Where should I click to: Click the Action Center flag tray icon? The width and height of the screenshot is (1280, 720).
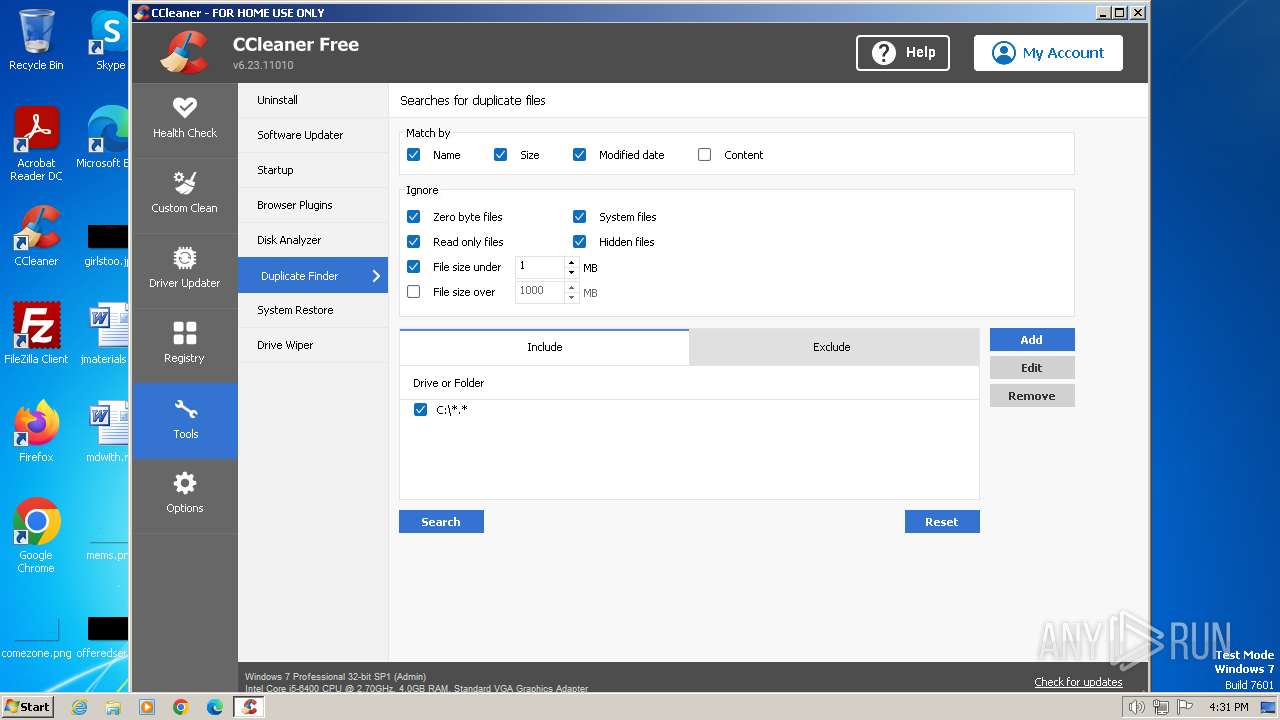[1185, 707]
